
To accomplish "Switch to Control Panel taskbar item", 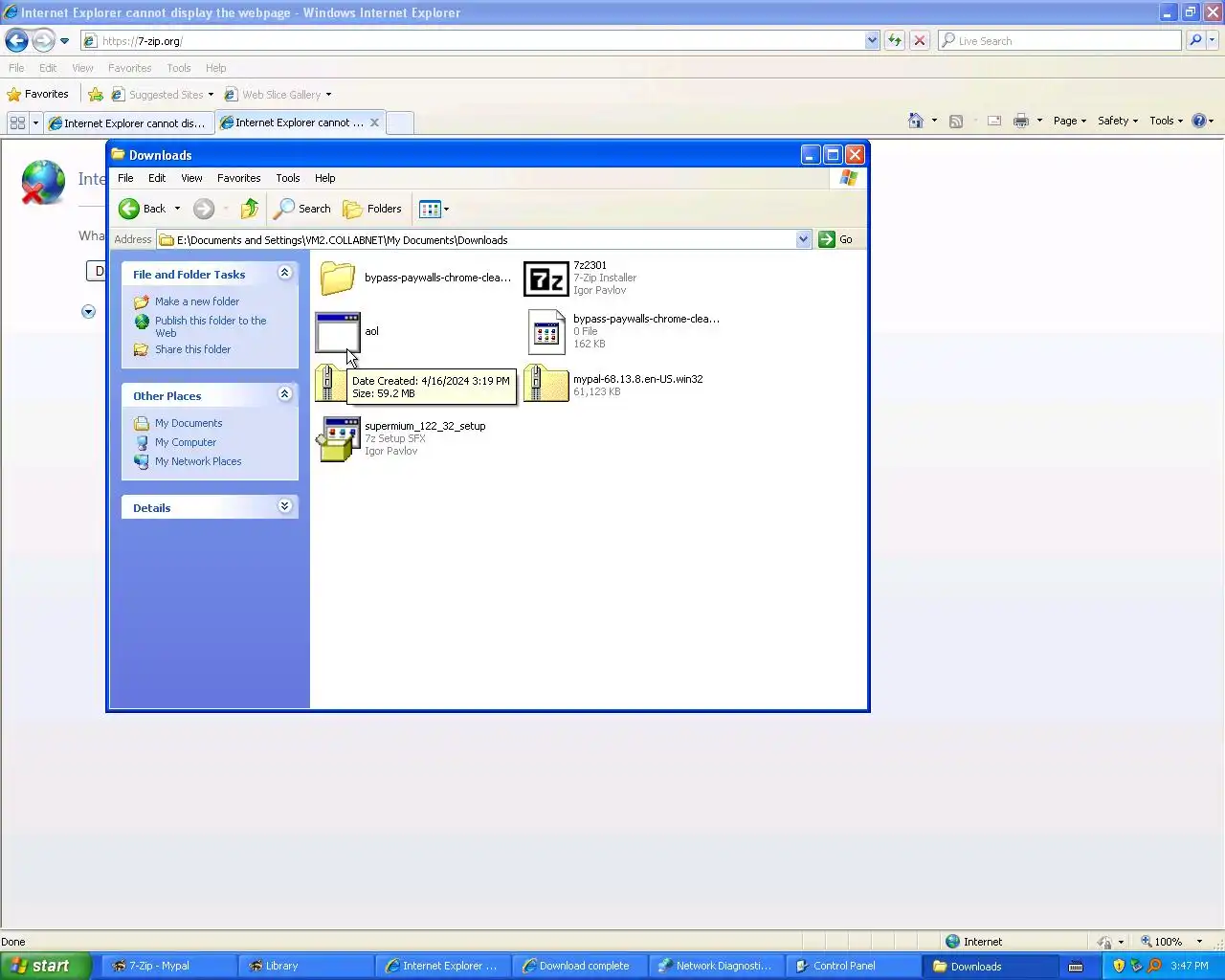I will click(854, 966).
